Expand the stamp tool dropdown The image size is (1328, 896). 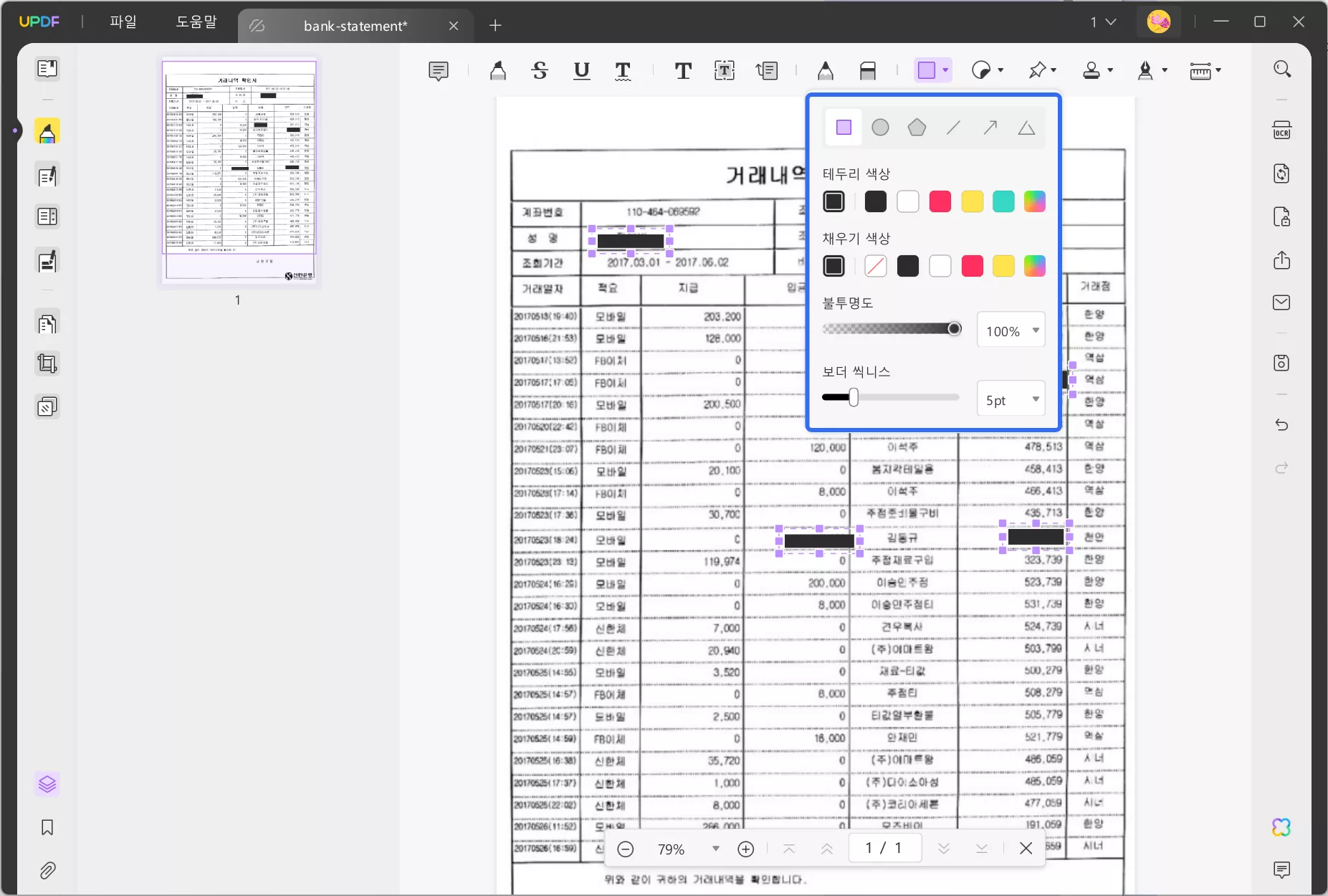click(1111, 70)
